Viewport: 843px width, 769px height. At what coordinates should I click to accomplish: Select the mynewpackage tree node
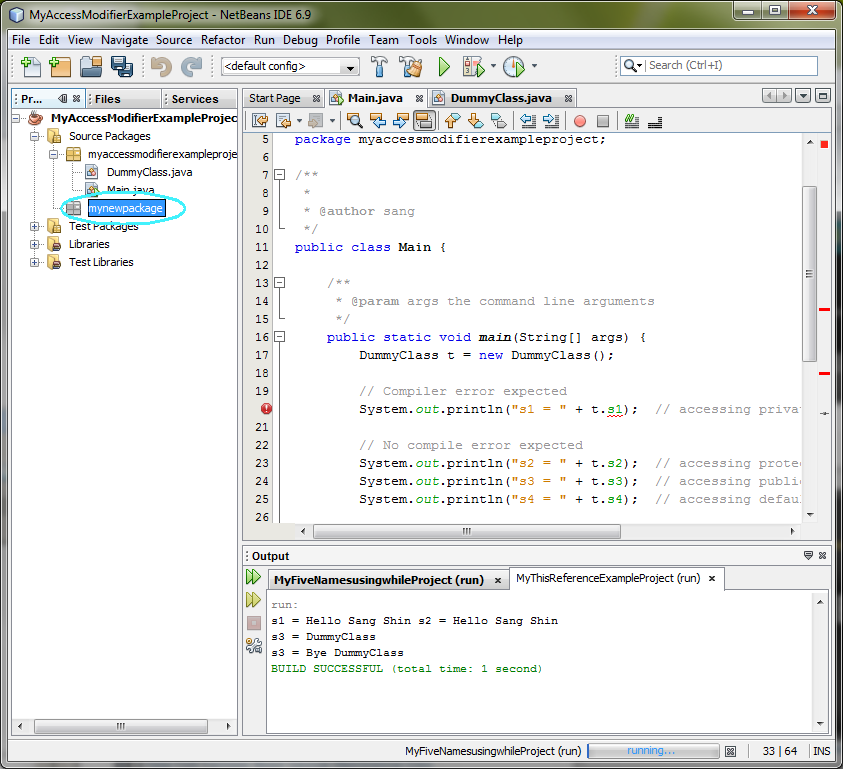[x=126, y=208]
